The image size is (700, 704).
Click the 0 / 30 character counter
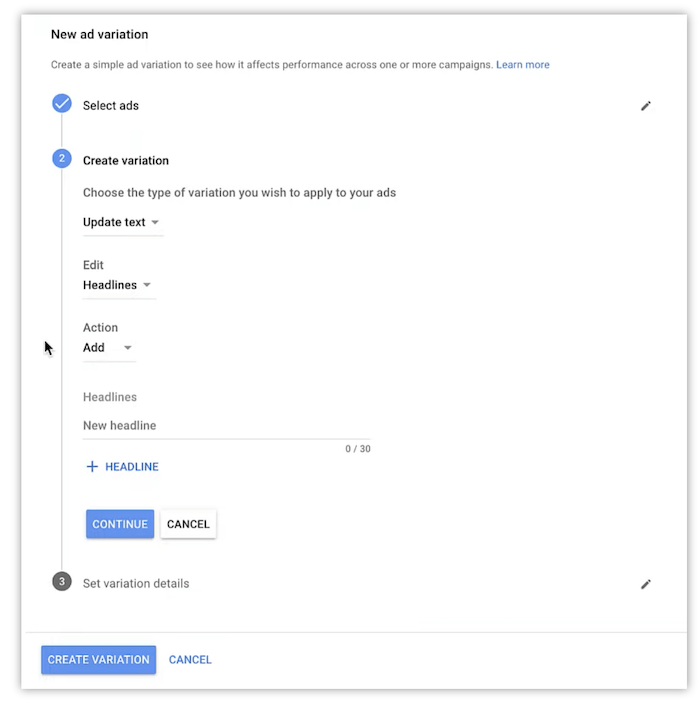(x=358, y=449)
